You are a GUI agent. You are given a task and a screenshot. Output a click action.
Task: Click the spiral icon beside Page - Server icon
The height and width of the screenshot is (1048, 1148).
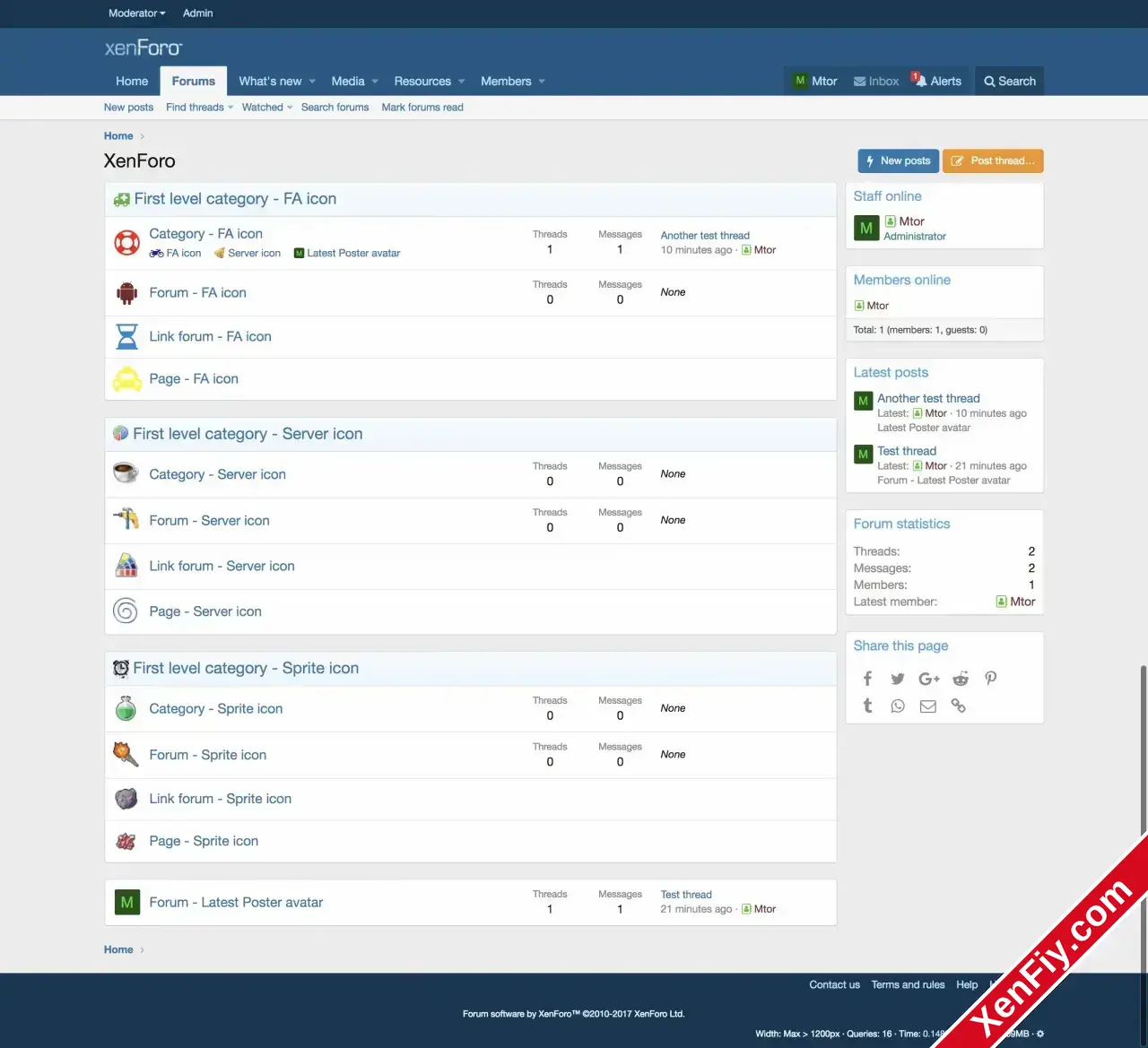pyautogui.click(x=126, y=611)
